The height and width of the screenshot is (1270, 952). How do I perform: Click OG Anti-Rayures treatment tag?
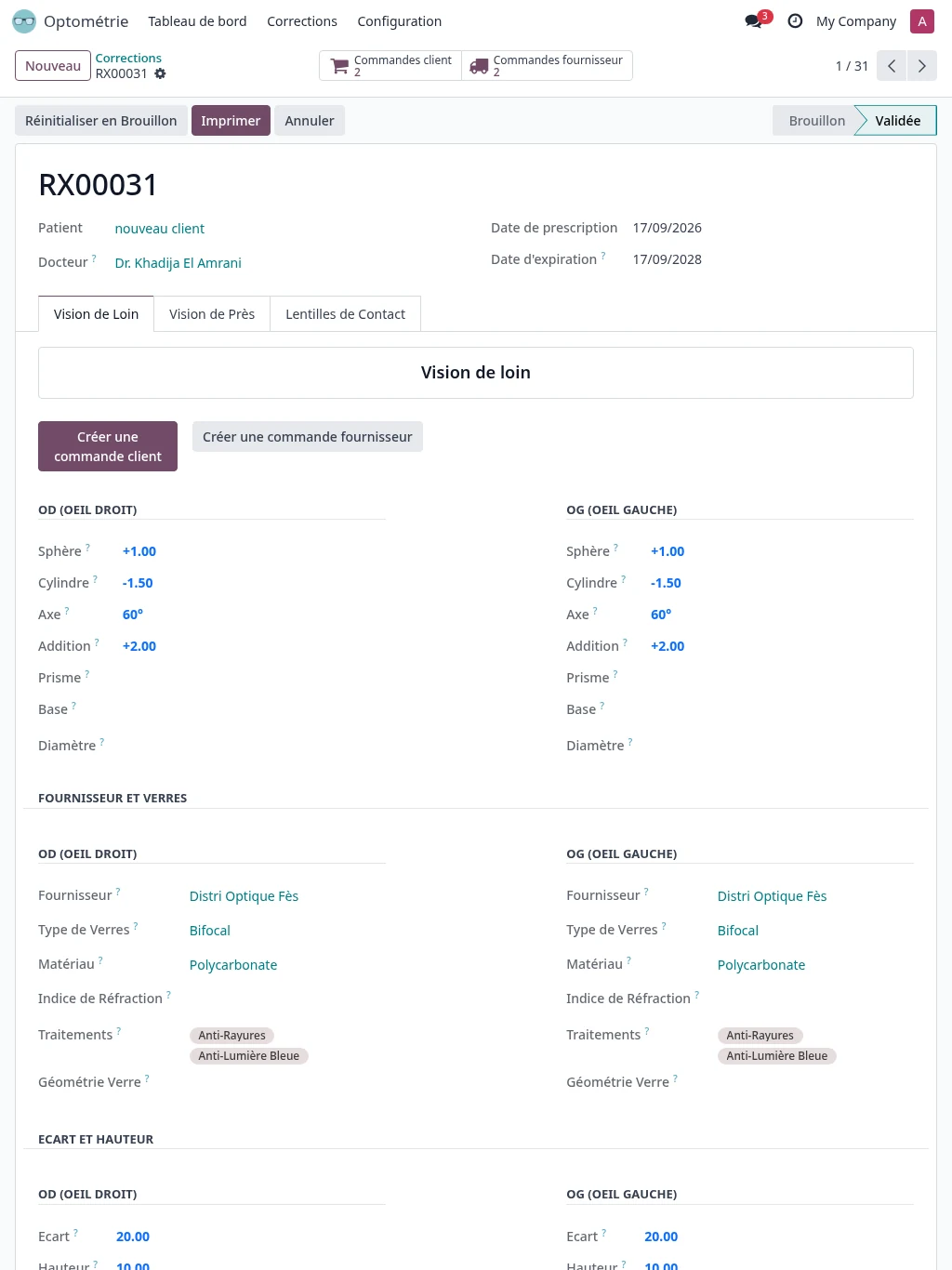click(760, 1036)
